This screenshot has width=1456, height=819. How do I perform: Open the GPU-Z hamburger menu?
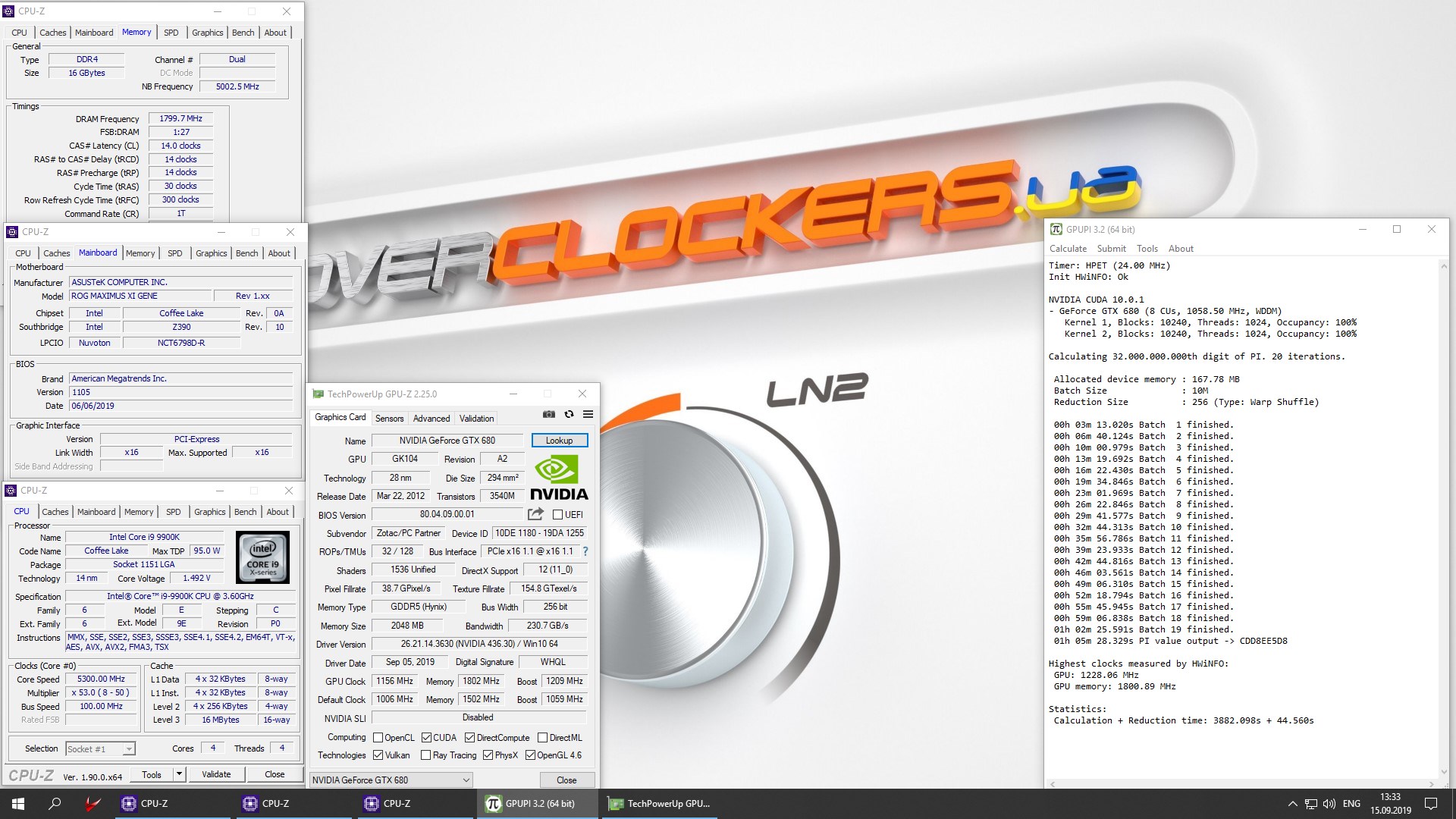point(588,414)
